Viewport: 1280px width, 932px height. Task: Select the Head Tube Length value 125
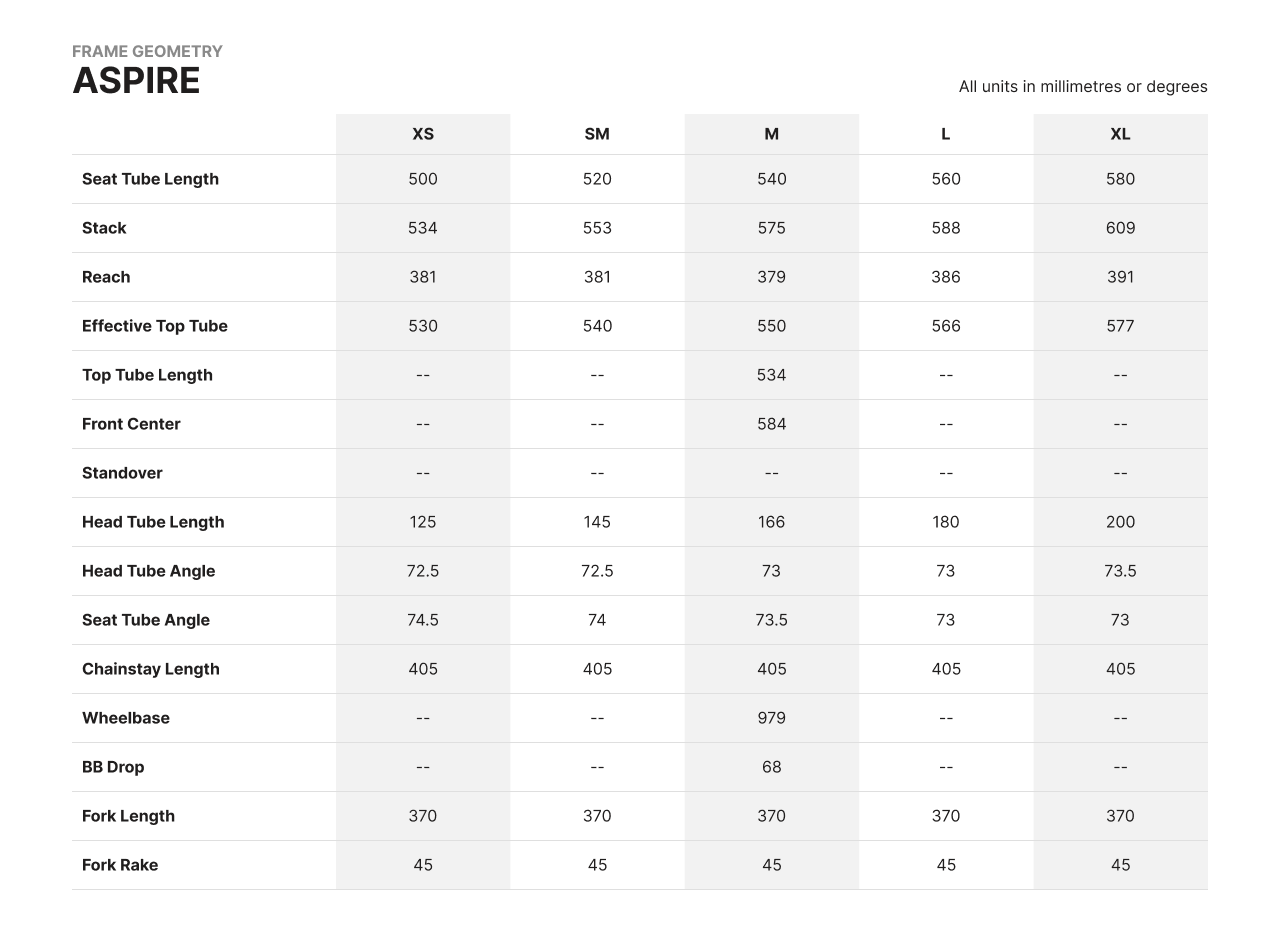[423, 522]
